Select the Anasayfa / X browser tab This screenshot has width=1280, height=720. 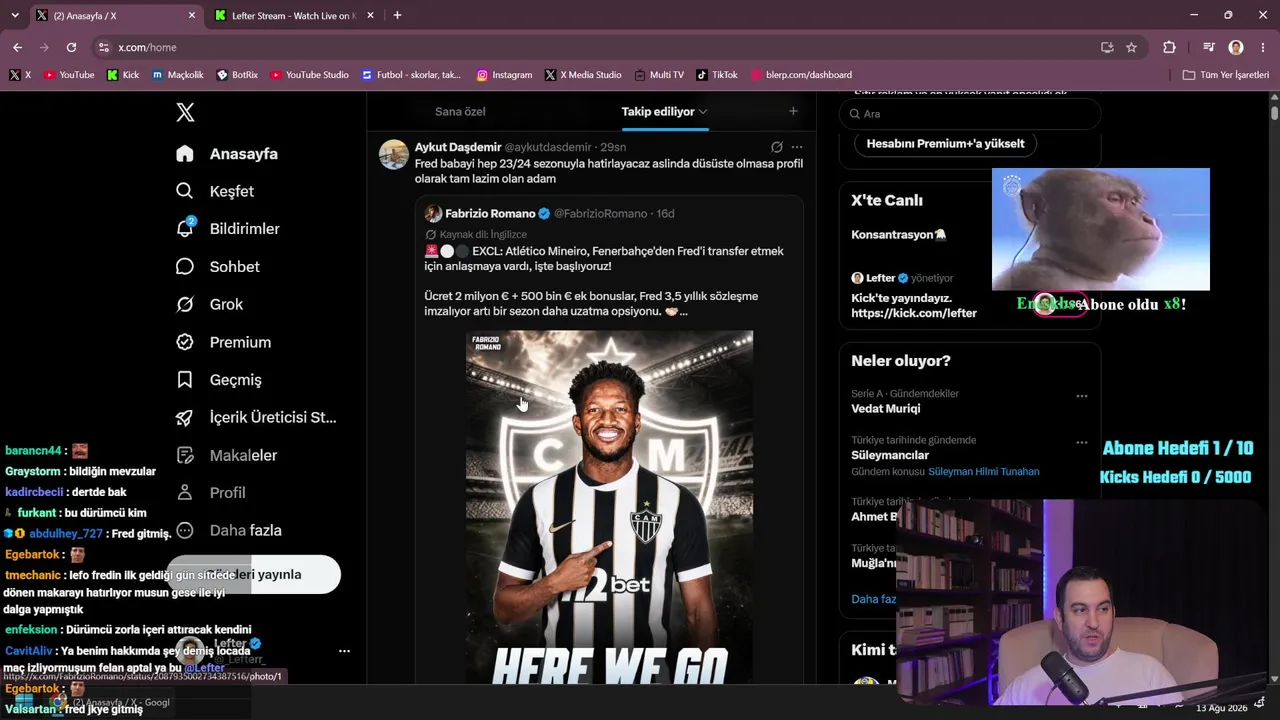pos(115,16)
